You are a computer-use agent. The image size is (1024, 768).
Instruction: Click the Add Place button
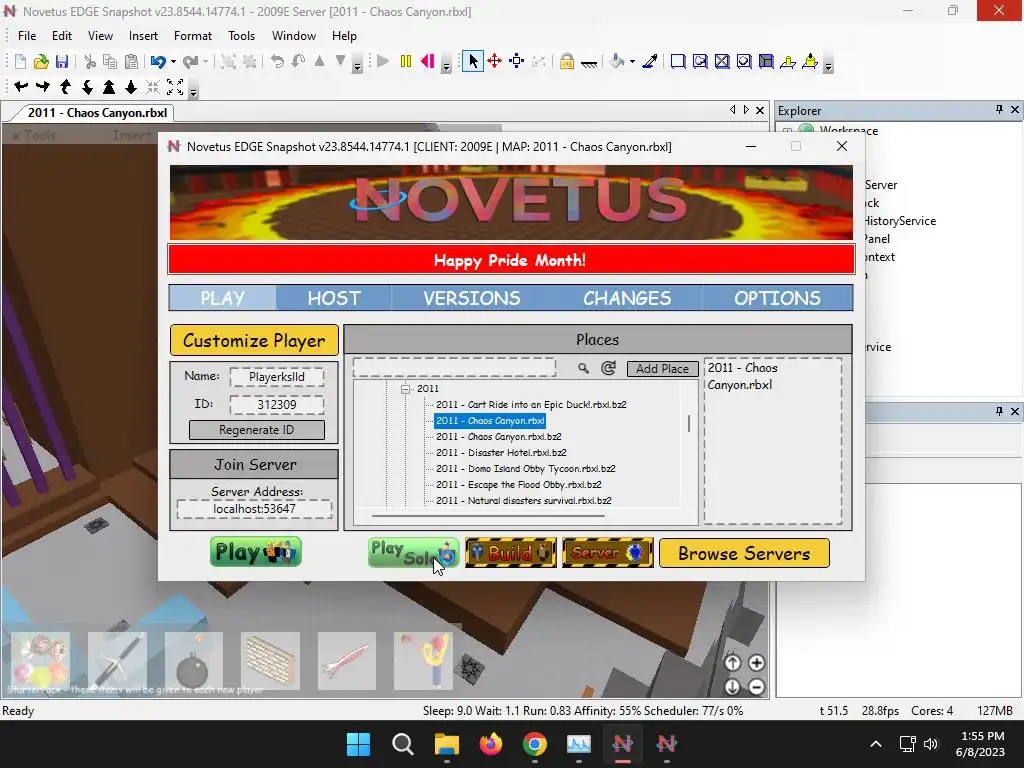[662, 368]
